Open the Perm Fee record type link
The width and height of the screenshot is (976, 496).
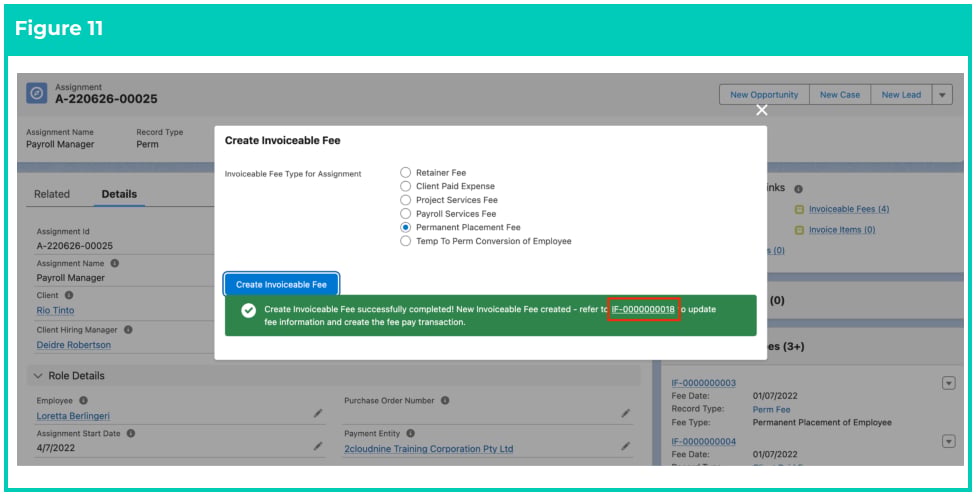tap(771, 409)
